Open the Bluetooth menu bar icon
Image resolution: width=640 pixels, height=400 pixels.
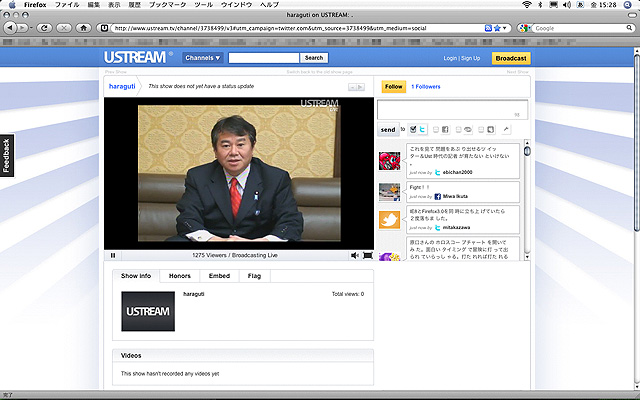540,5
